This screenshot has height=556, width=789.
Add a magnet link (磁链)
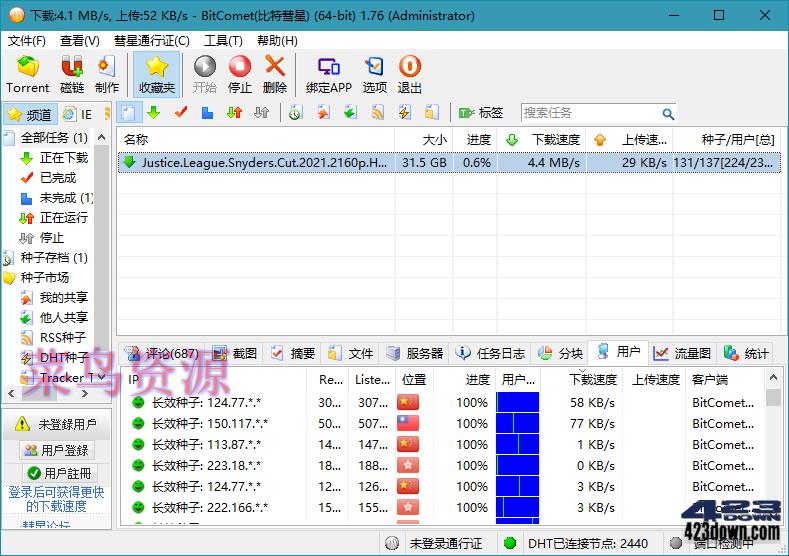(x=71, y=74)
